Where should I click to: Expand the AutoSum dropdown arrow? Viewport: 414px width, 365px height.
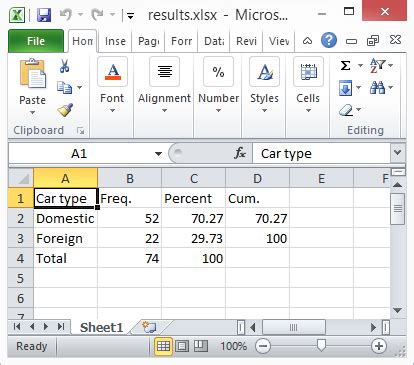point(360,65)
